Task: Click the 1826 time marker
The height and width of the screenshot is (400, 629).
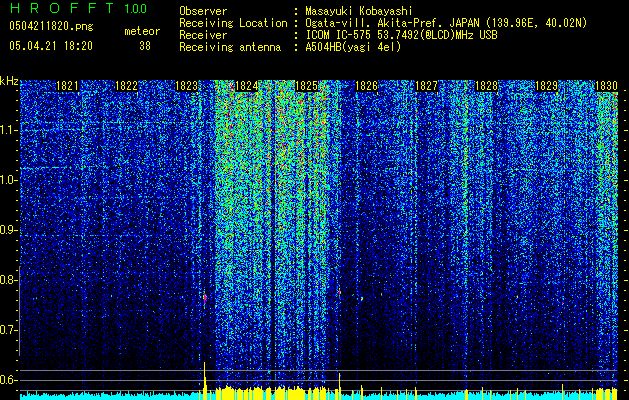Action: 367,86
